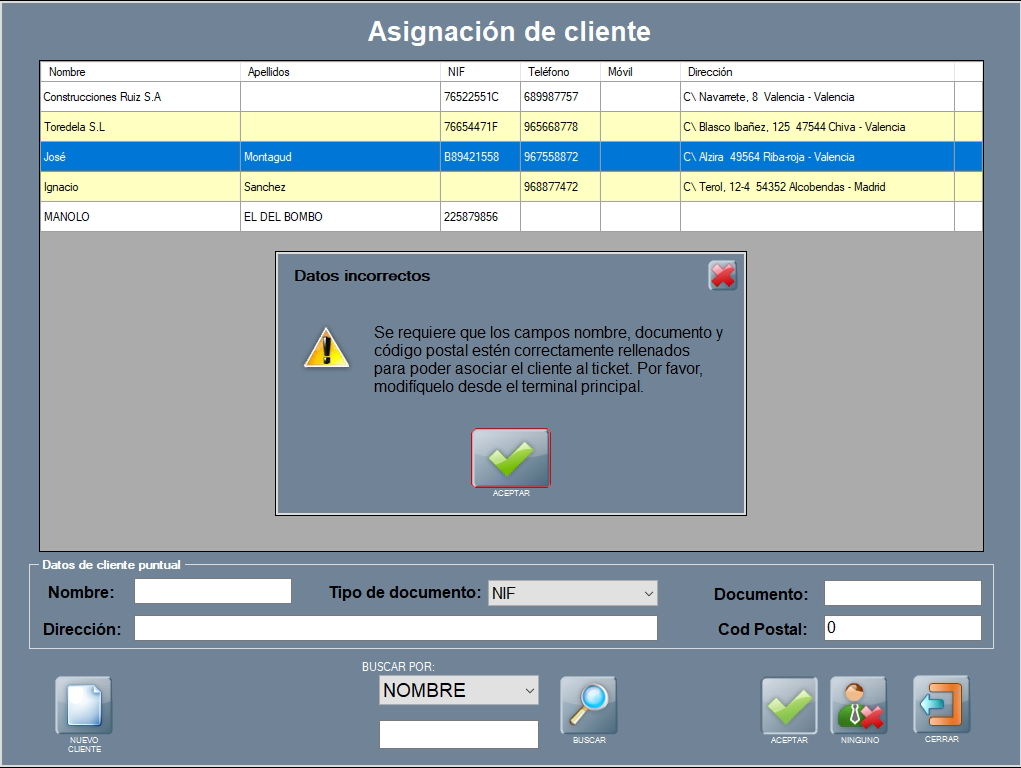Select the Cod Postal field
1021x768 pixels.
(902, 628)
